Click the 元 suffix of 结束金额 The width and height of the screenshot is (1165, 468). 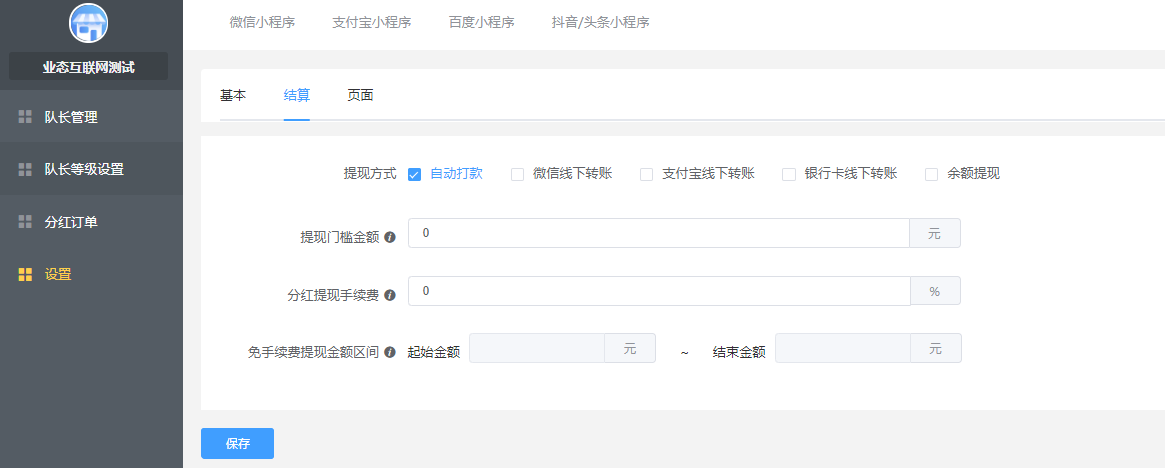click(x=935, y=348)
